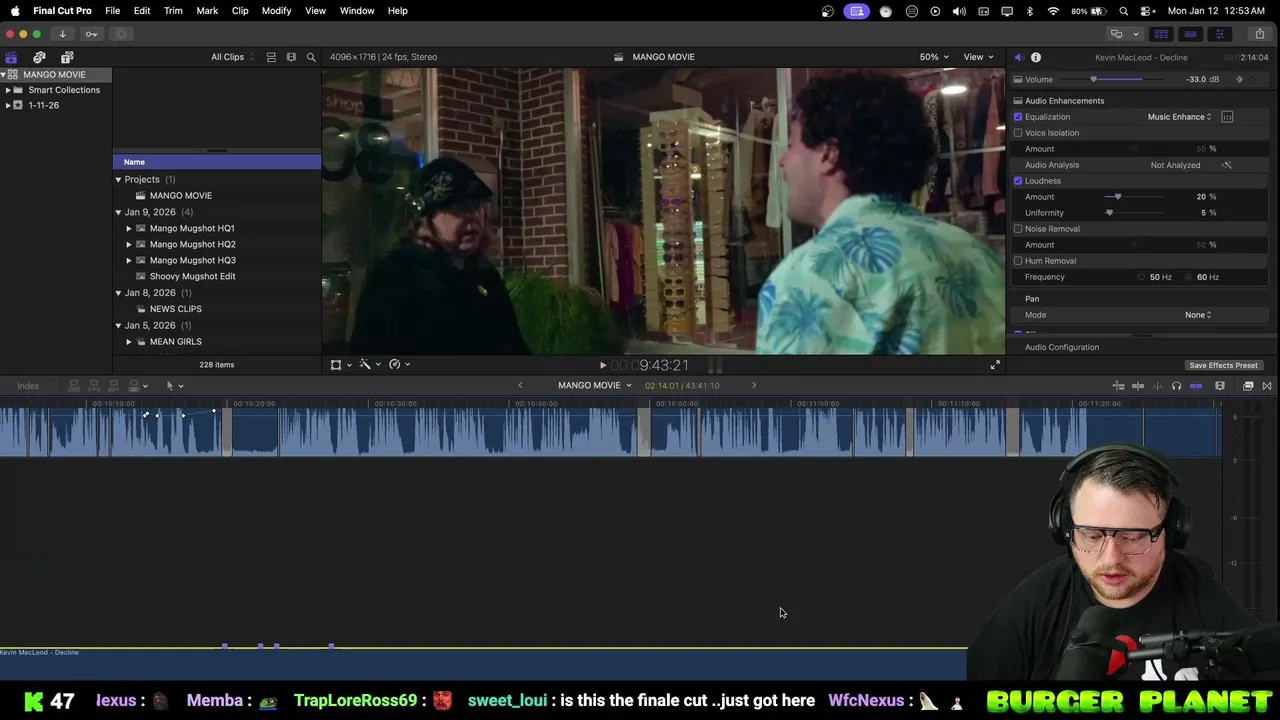Disable the Loudness checkbox
This screenshot has height=720, width=1280.
tap(1018, 181)
